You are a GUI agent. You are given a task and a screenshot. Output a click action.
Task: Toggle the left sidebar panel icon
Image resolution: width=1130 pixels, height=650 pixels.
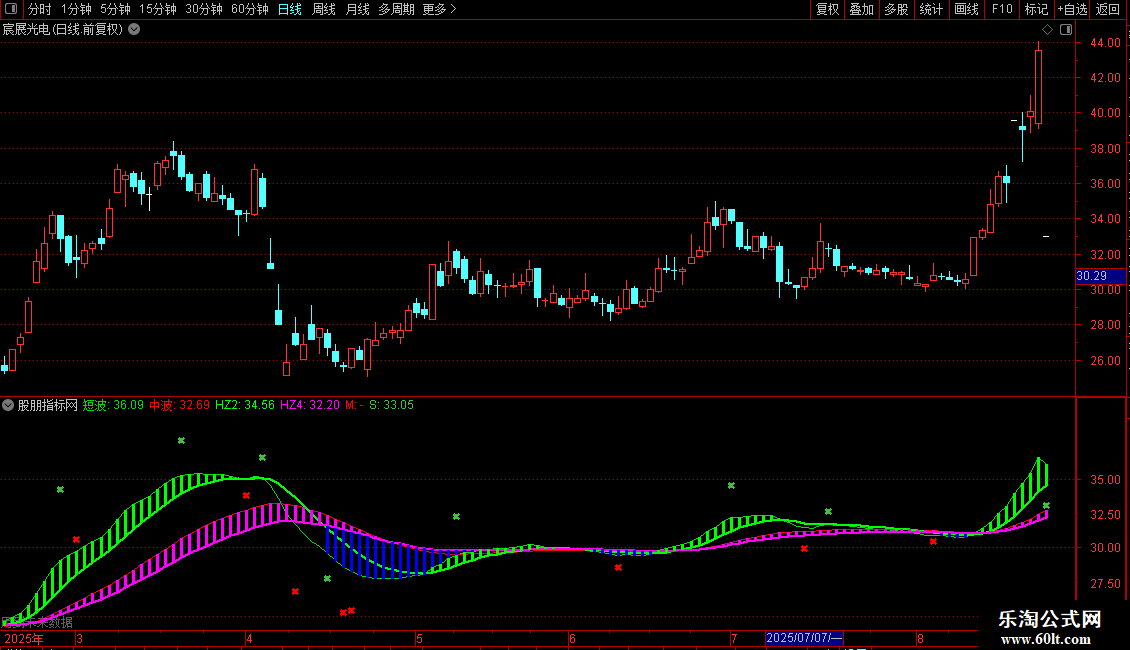[x=11, y=9]
